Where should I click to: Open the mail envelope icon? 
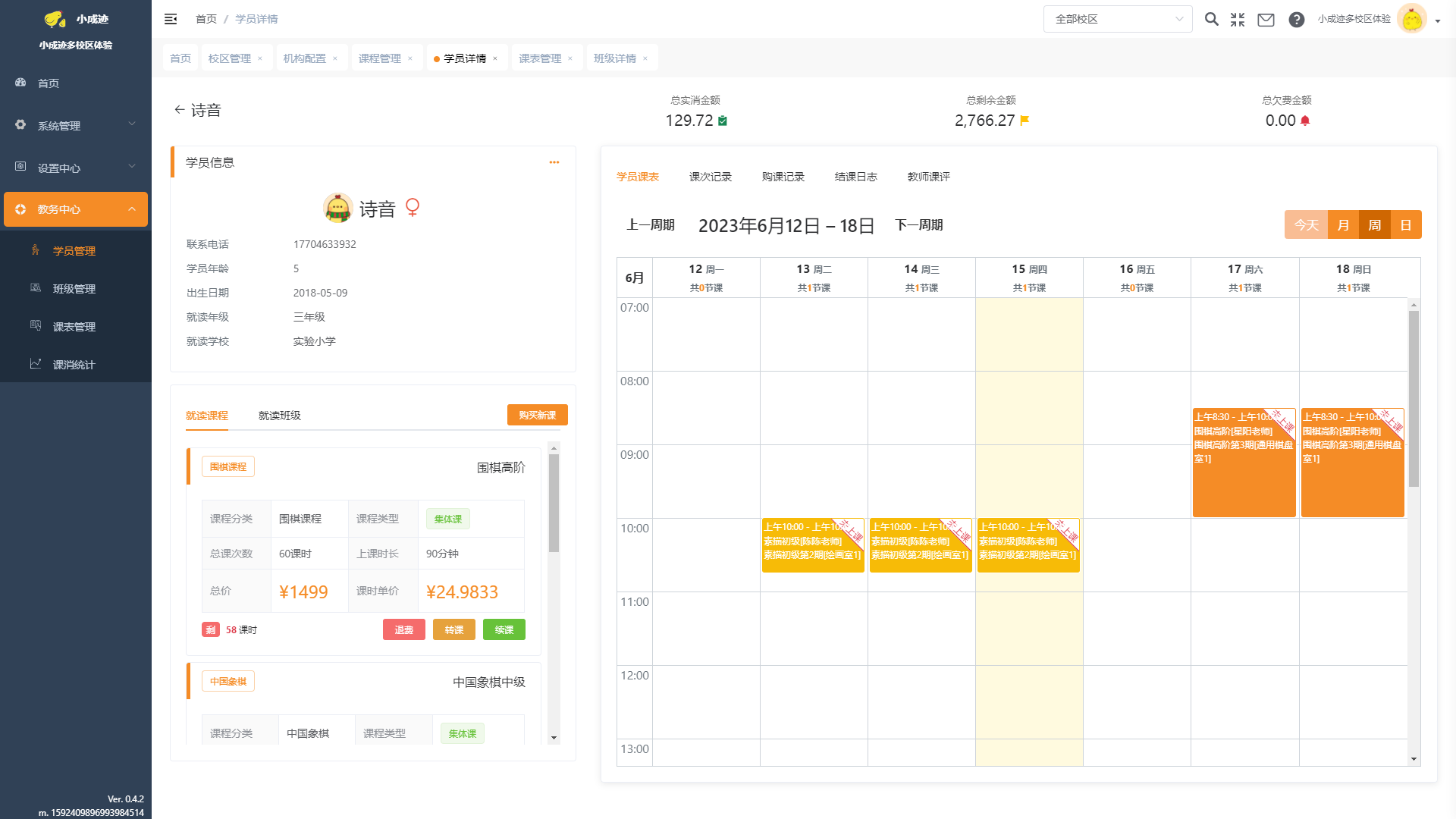1266,20
